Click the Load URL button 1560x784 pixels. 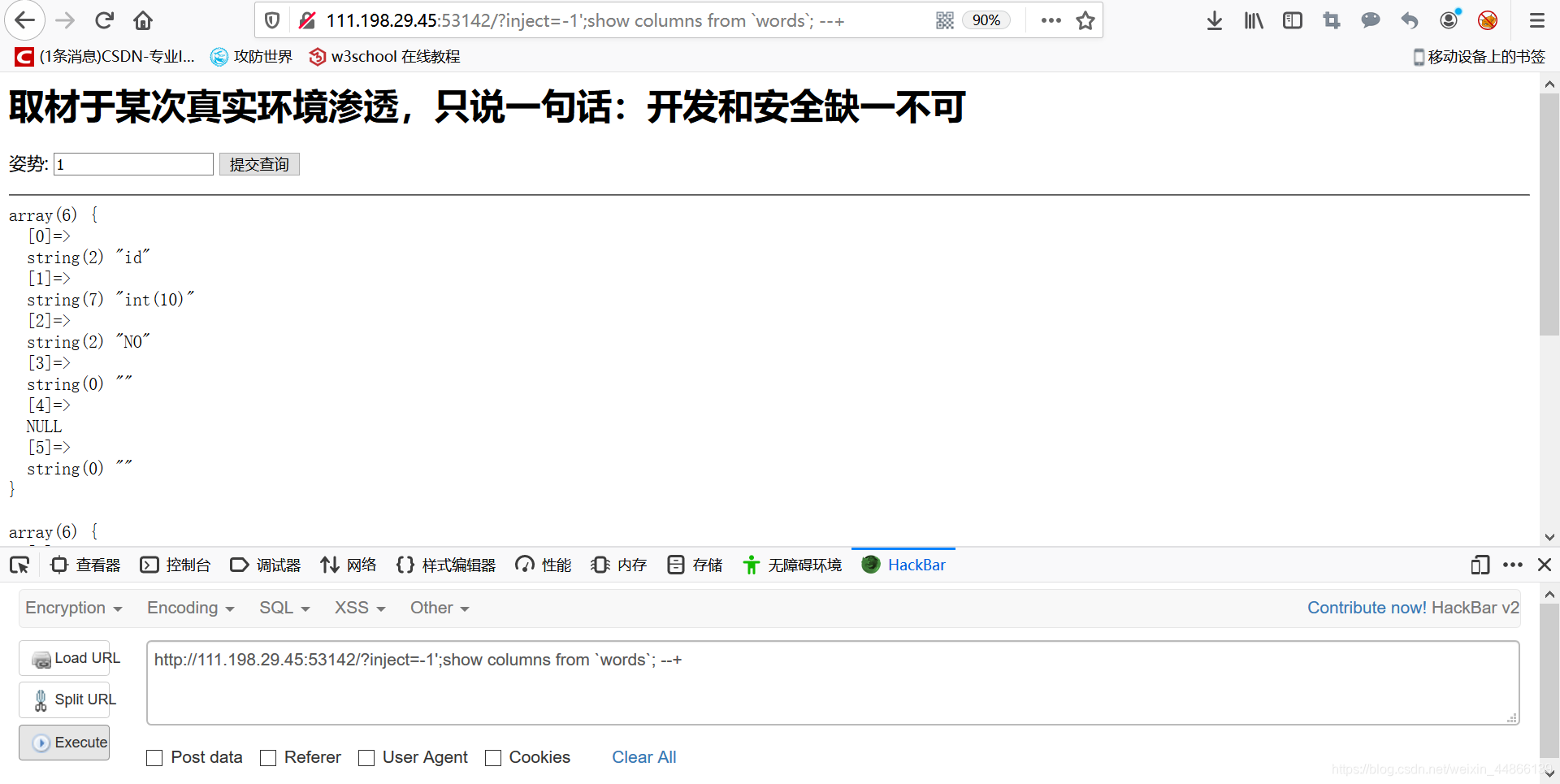tap(64, 659)
